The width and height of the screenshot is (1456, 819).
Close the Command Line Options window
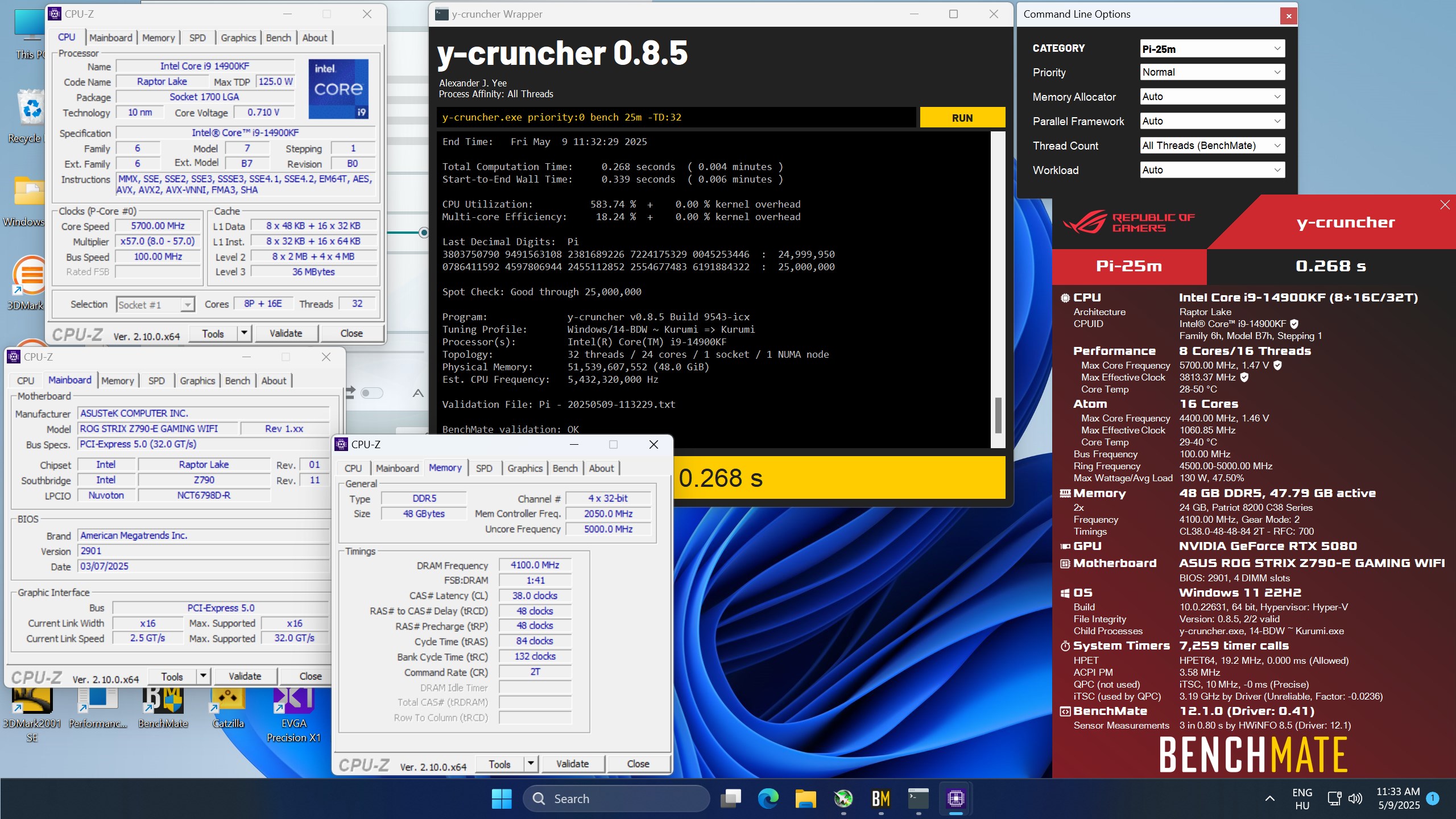[x=1288, y=16]
